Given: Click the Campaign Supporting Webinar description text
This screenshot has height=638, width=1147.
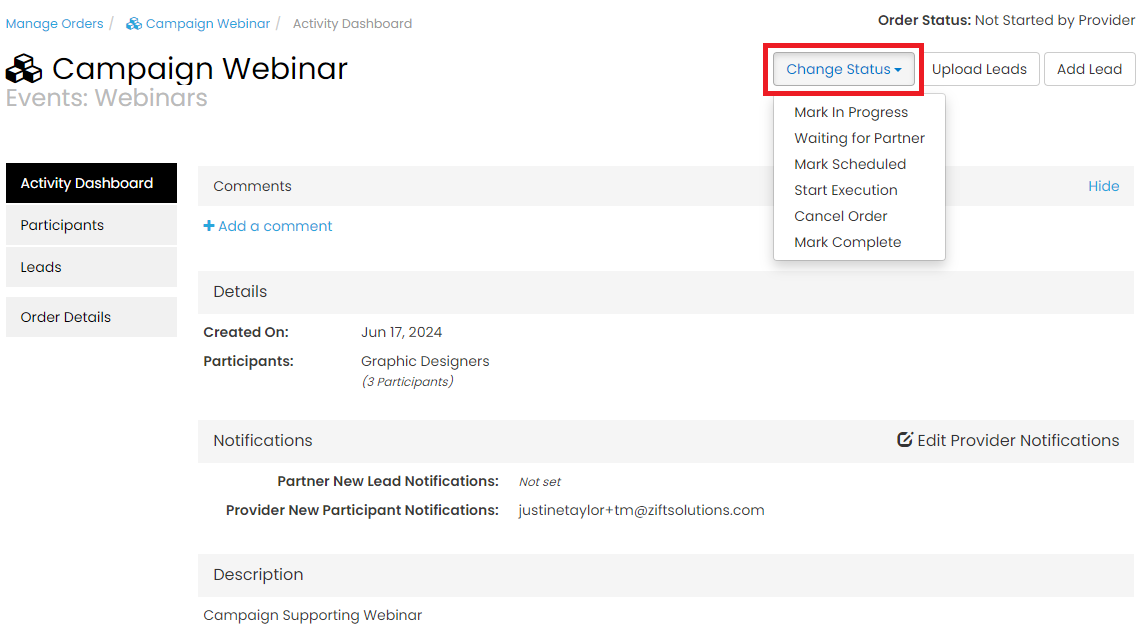Looking at the screenshot, I should 312,615.
